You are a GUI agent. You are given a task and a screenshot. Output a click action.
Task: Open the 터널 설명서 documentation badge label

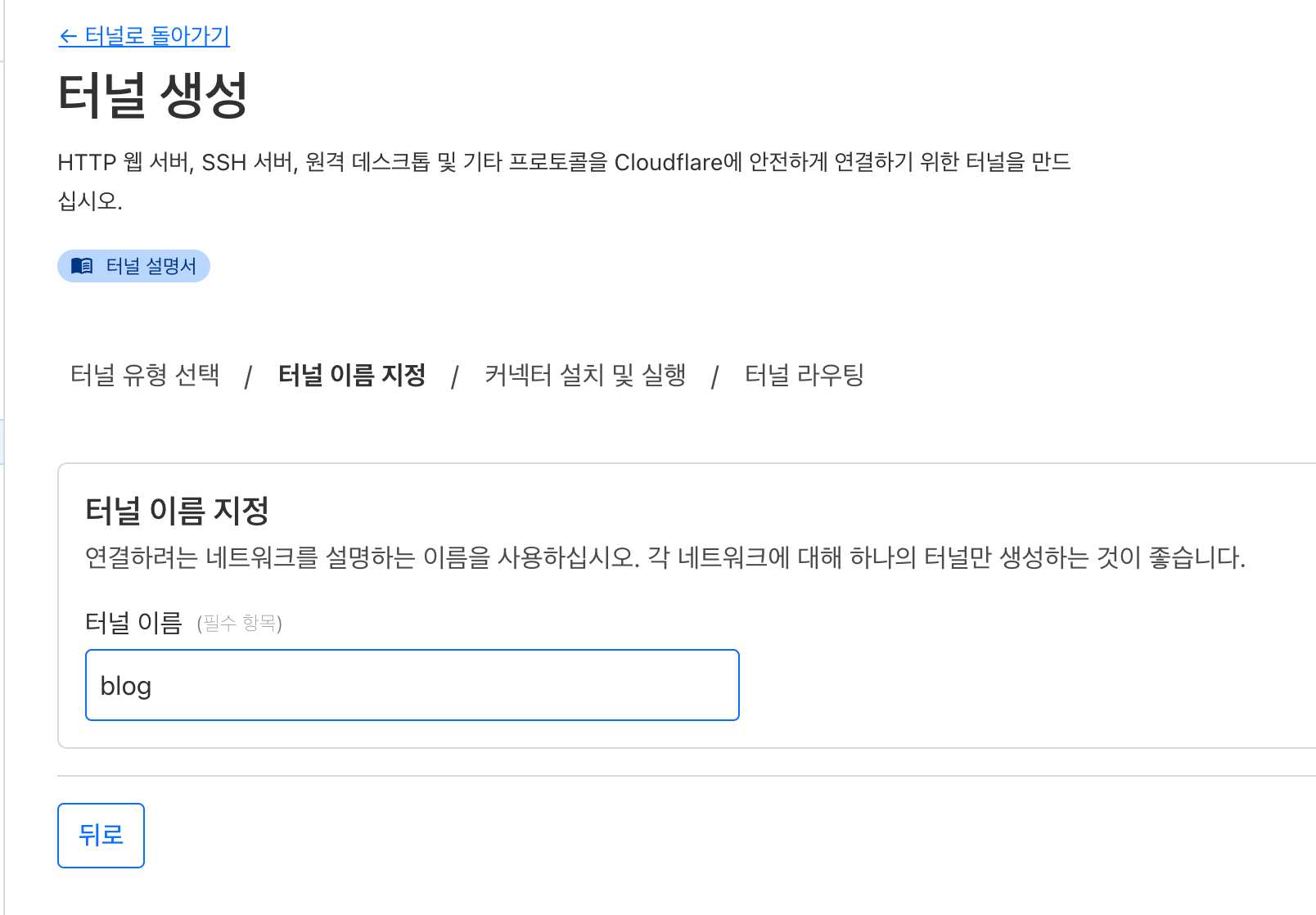coord(151,266)
